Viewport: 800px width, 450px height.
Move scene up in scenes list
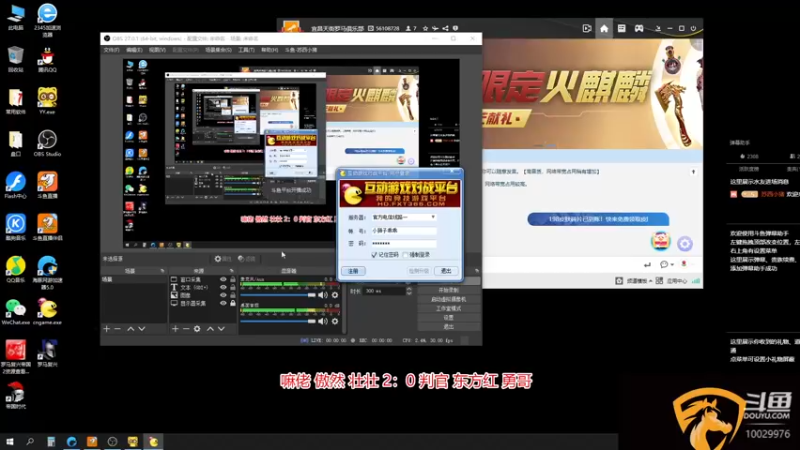(131, 329)
